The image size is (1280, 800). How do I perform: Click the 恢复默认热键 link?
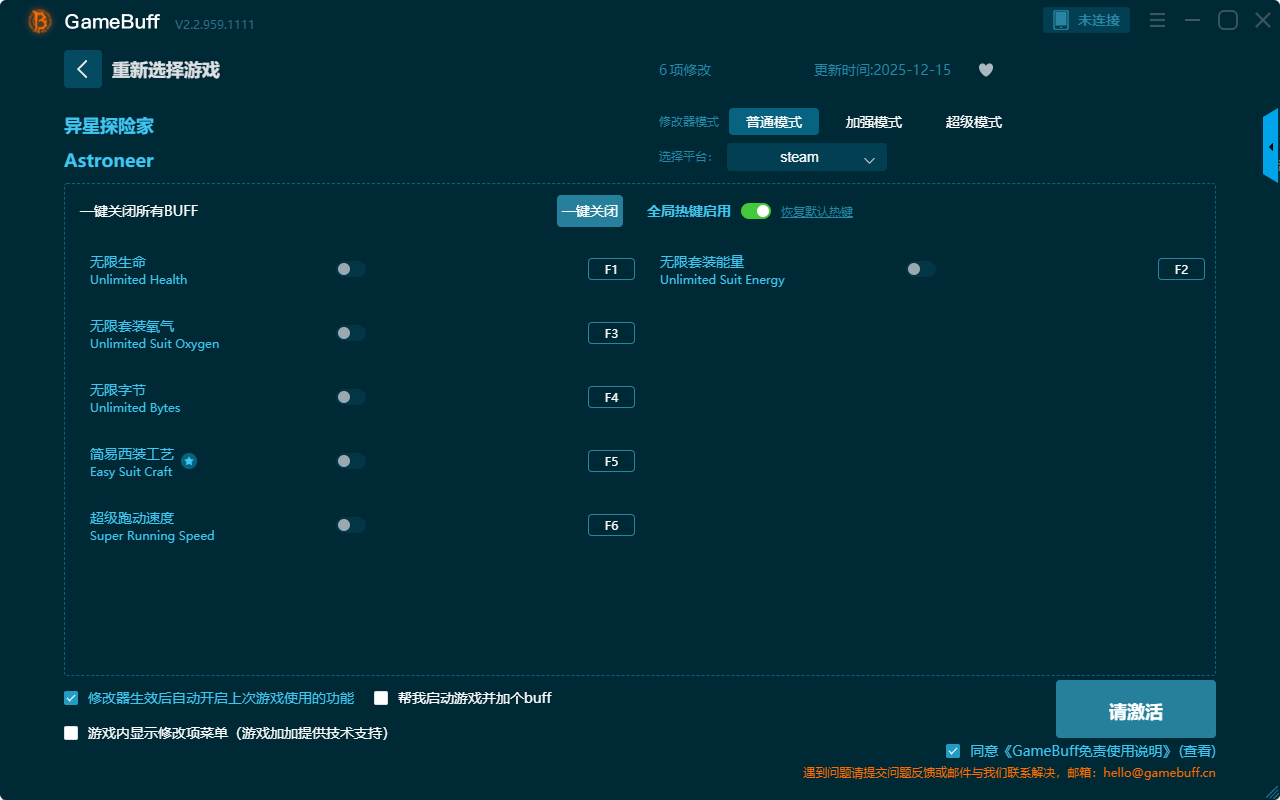point(816,212)
